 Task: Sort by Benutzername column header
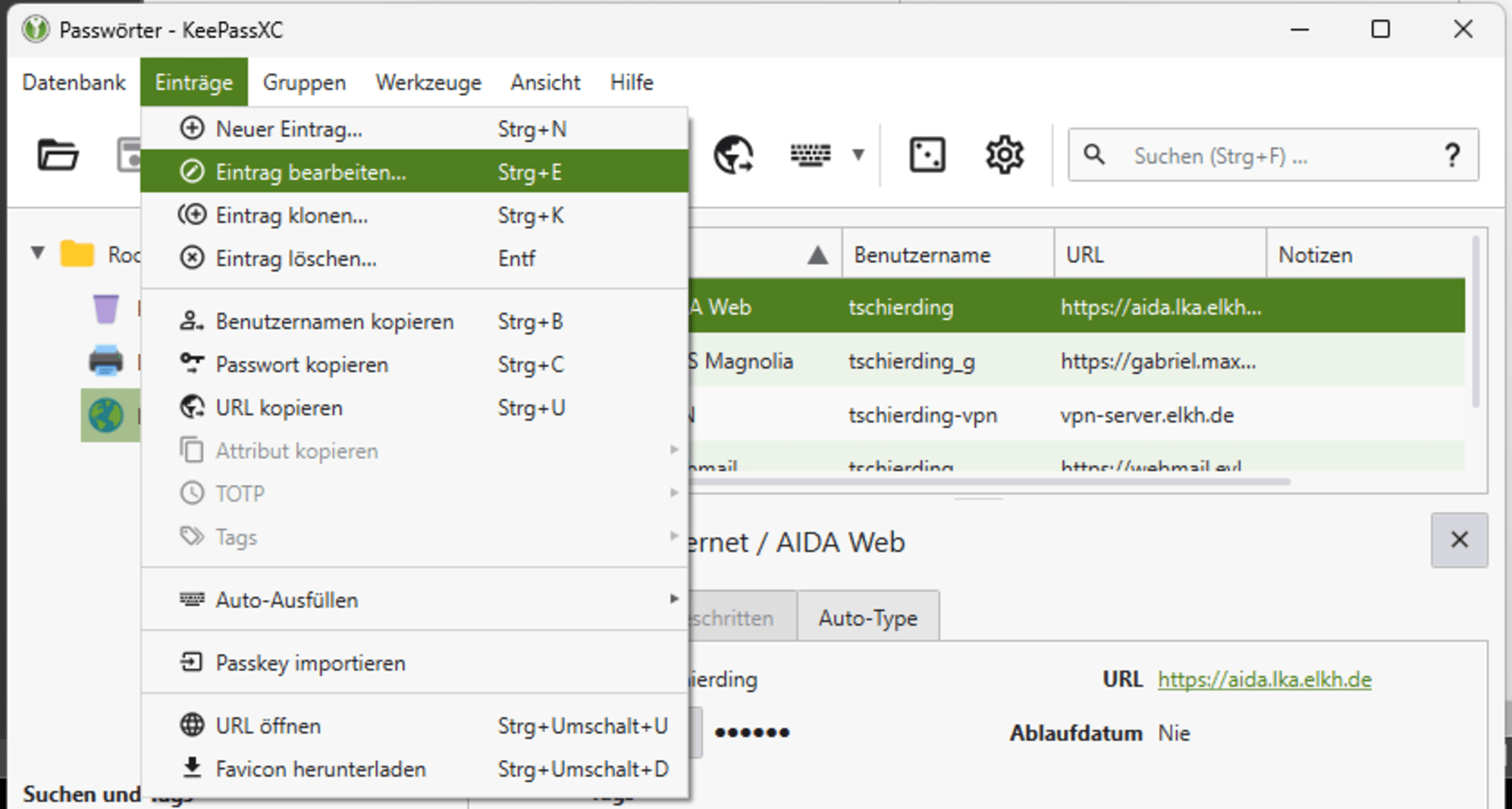pos(948,254)
